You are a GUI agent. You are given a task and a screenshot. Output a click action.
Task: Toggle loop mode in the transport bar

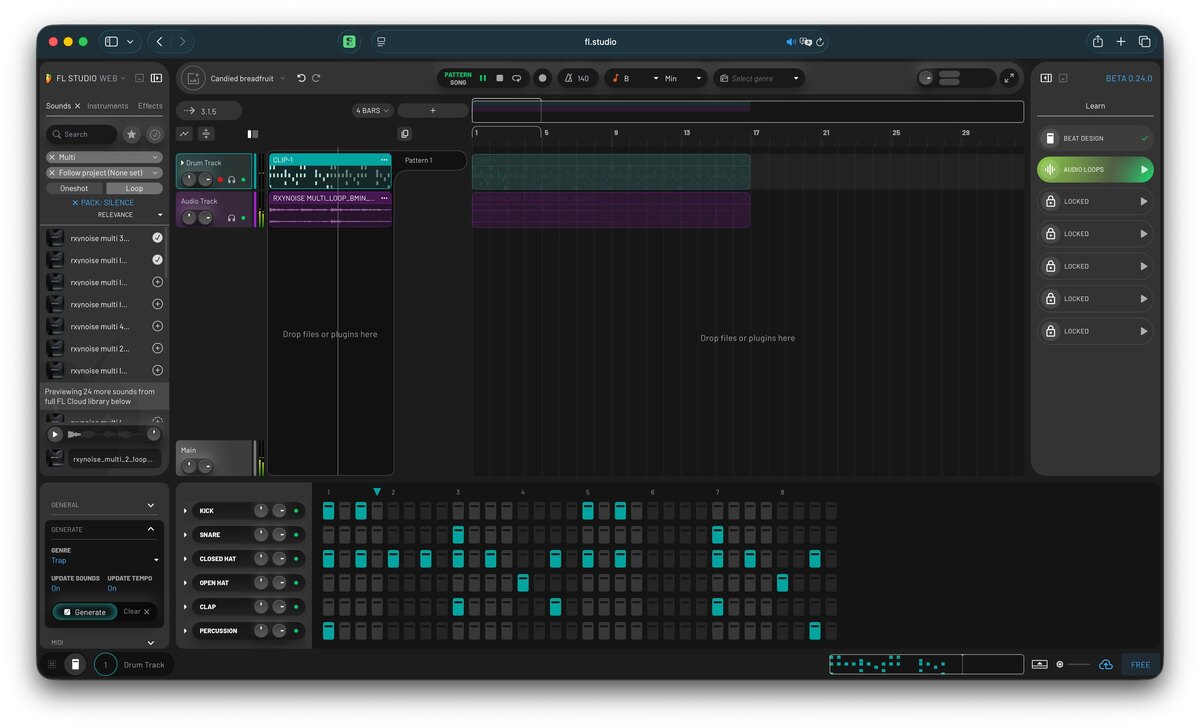click(x=517, y=78)
